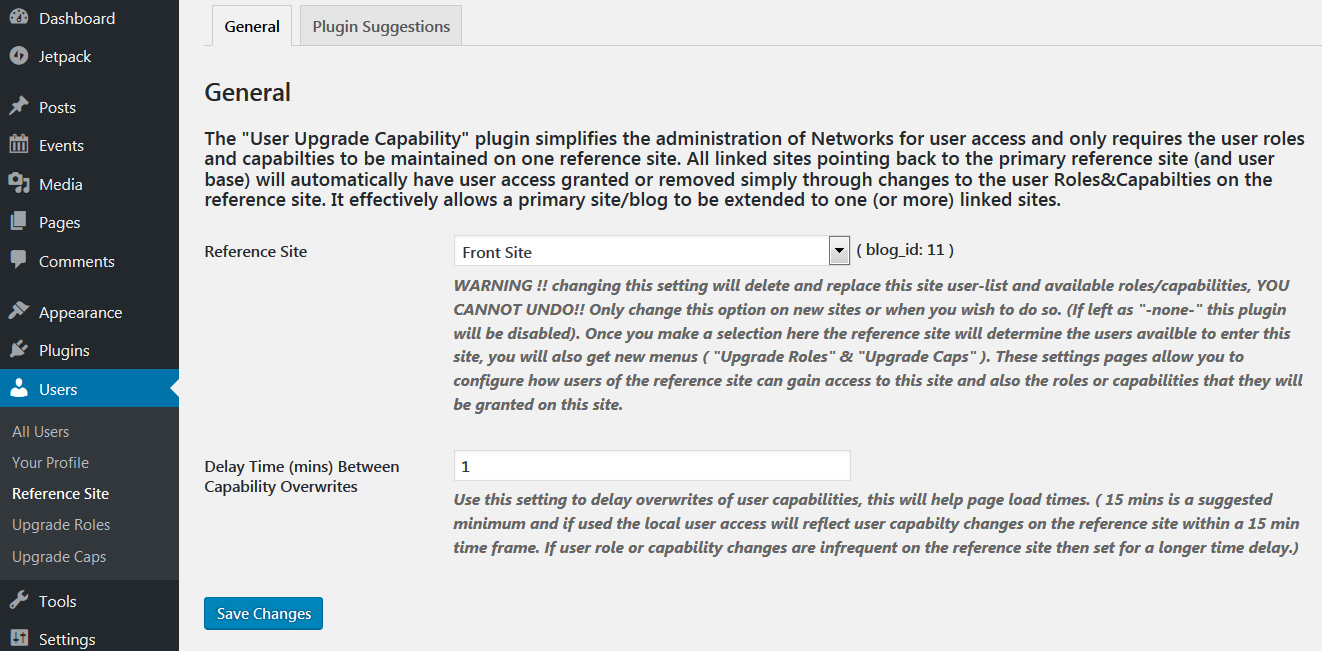Select the Events calendar icon

[x=18, y=145]
